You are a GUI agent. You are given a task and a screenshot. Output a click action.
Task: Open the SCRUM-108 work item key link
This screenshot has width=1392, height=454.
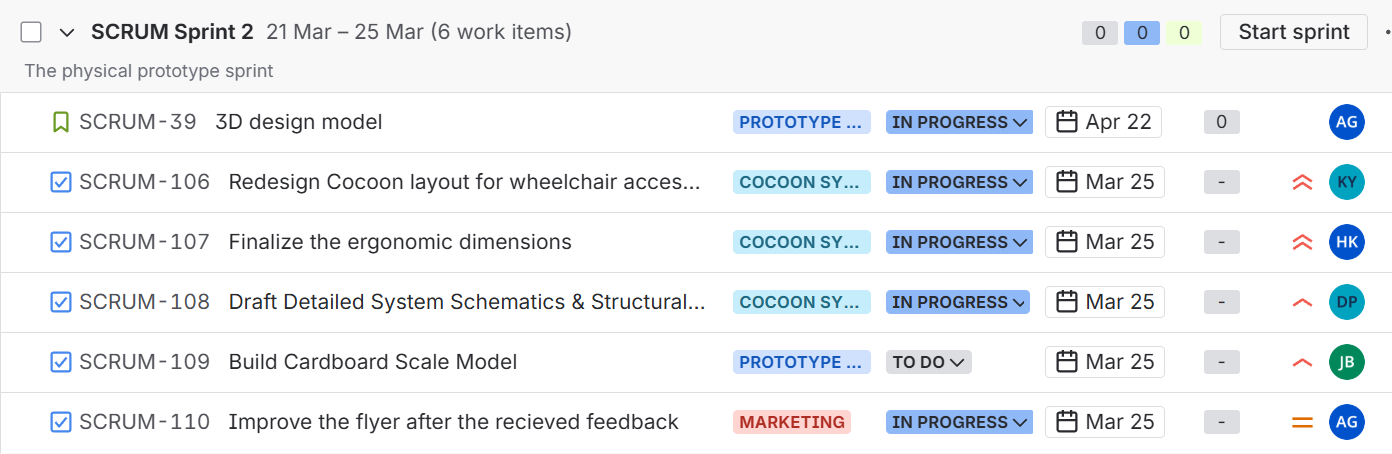(x=144, y=302)
